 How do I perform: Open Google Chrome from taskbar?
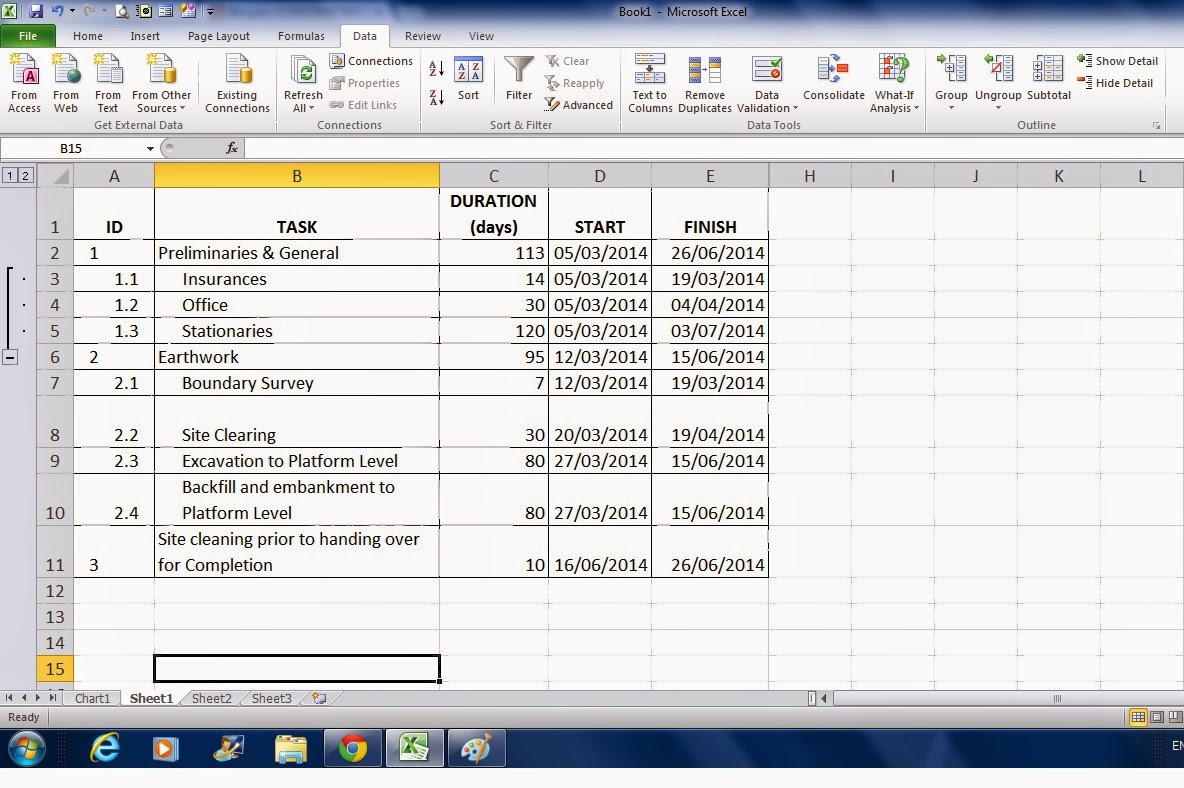(x=353, y=749)
